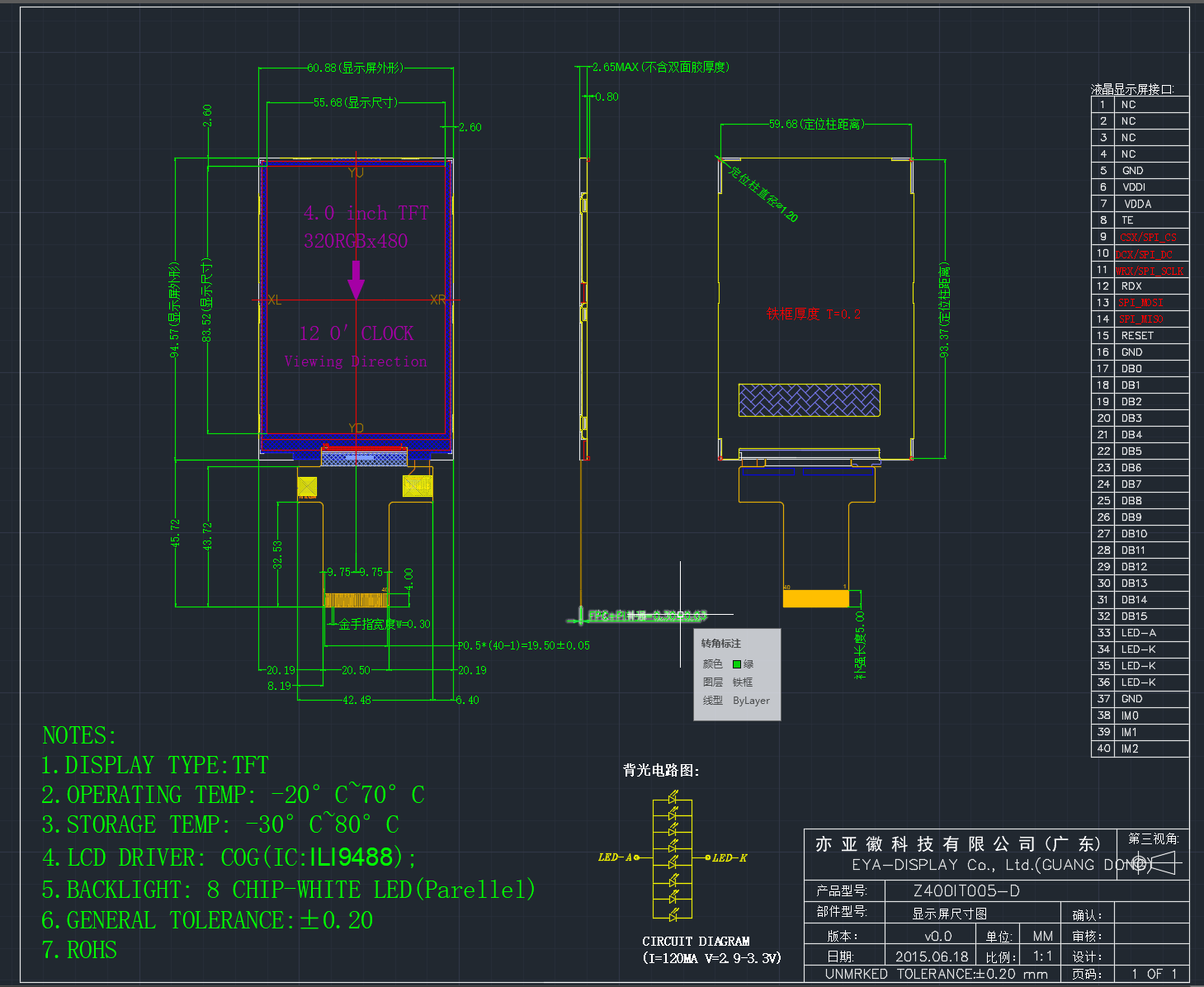Select the "液晶显示屏接口:" table heading
1204x987 pixels.
(x=1132, y=89)
